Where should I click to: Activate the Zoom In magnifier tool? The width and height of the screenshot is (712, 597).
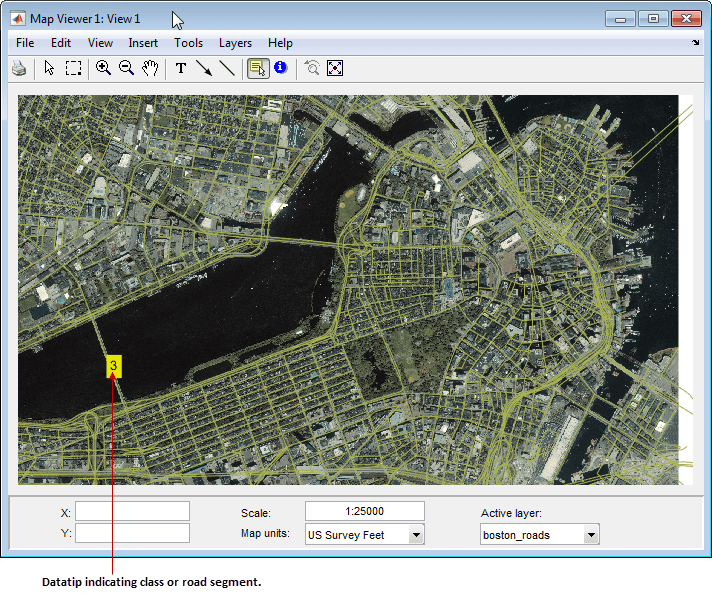tap(103, 68)
